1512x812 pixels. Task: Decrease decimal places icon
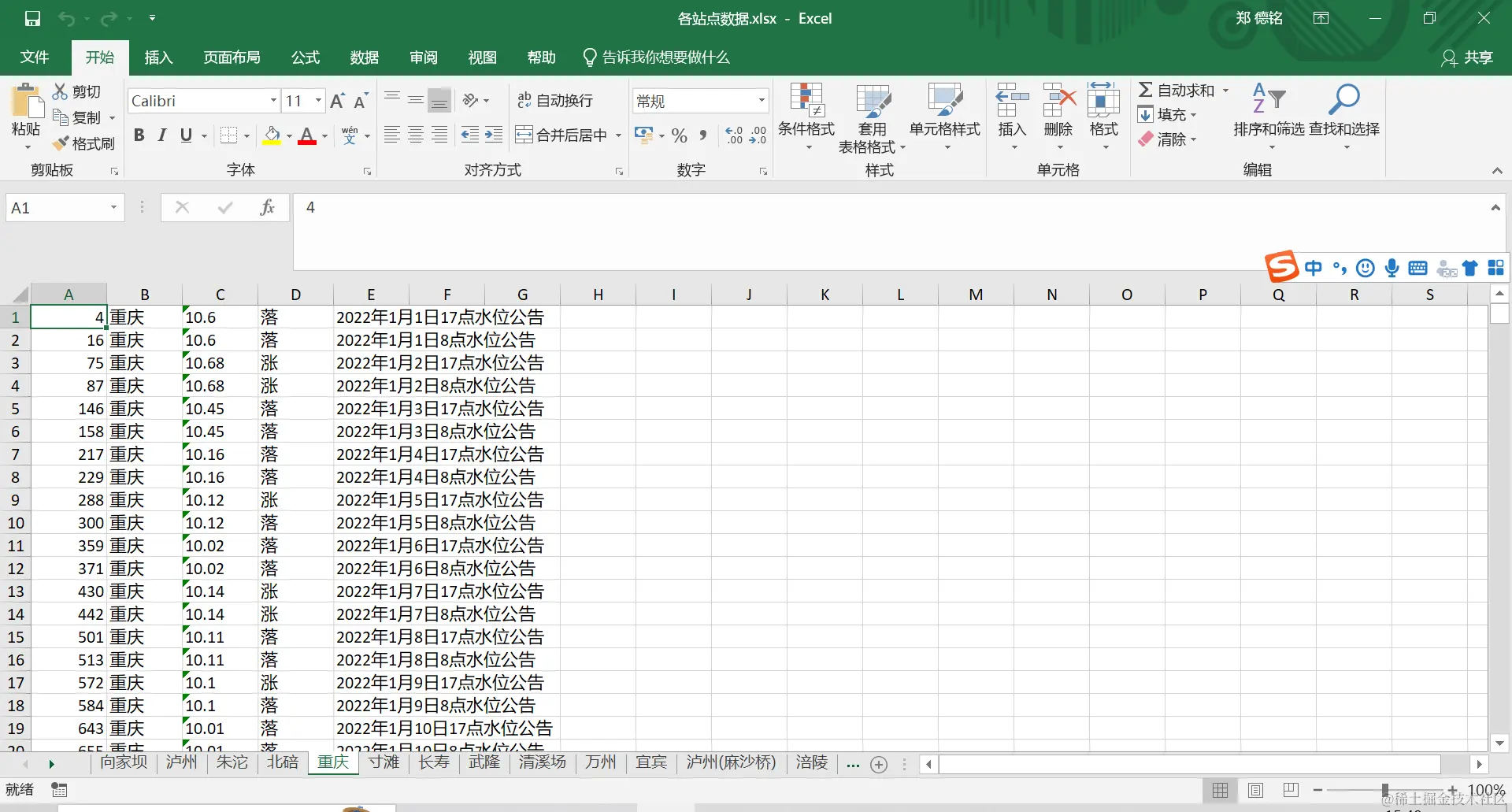pyautogui.click(x=758, y=135)
